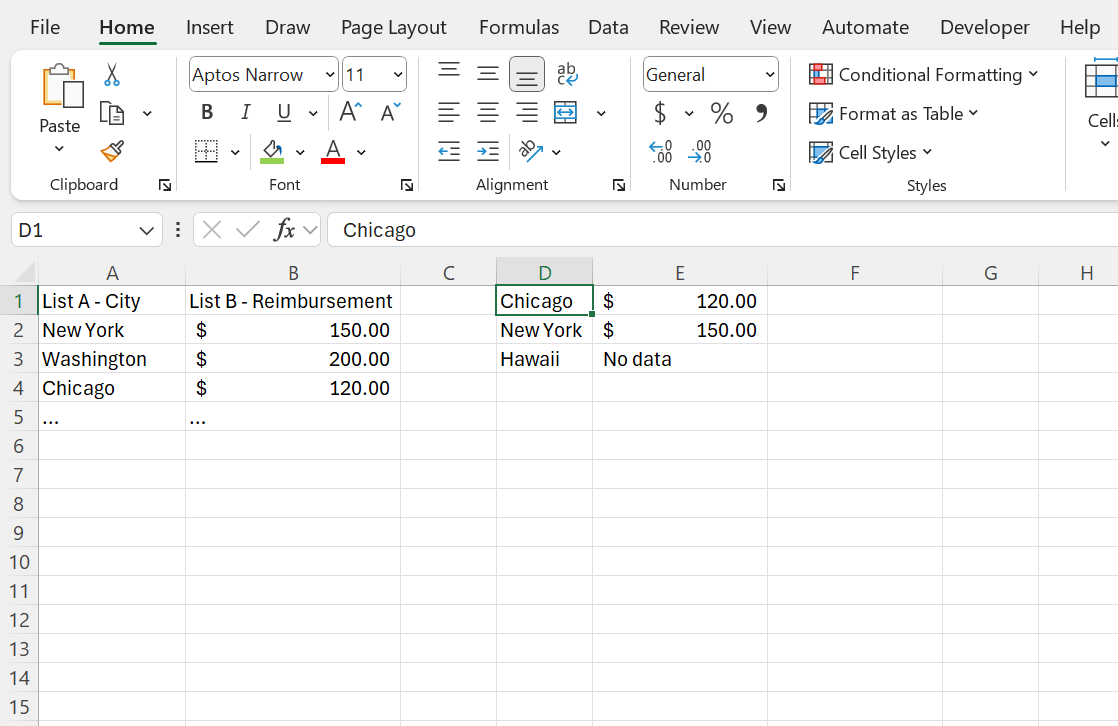
Task: Expand accounting format options arrow
Action: pyautogui.click(x=689, y=113)
